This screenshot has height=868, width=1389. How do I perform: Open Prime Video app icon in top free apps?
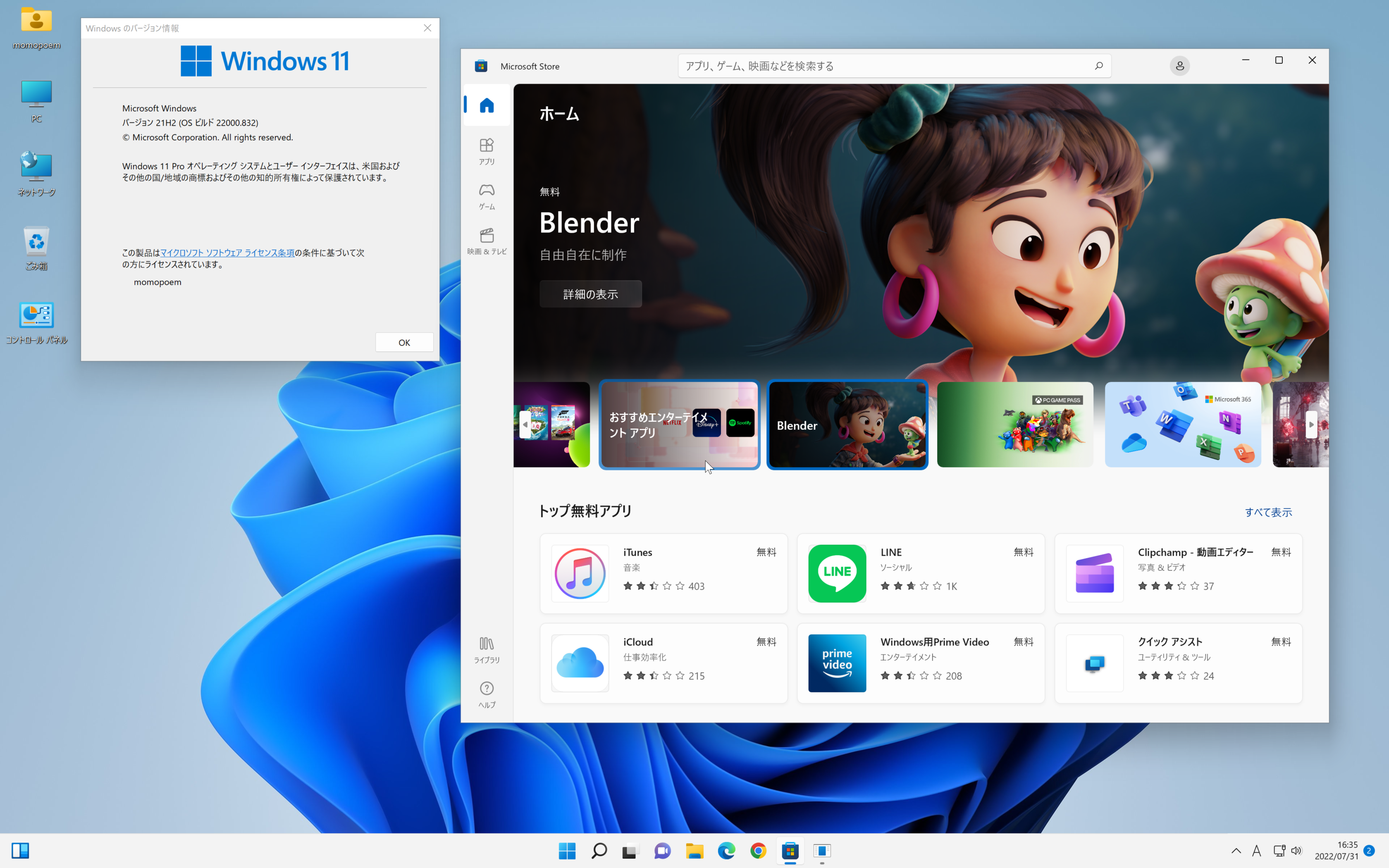(x=837, y=663)
